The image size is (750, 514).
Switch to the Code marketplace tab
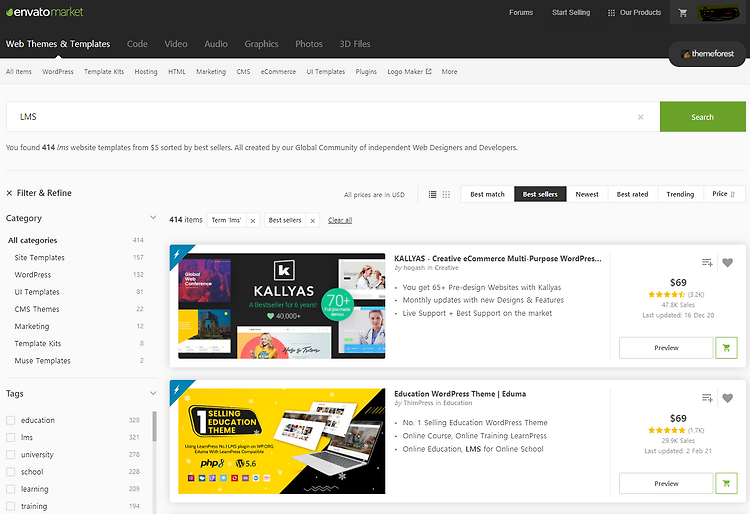tap(137, 44)
